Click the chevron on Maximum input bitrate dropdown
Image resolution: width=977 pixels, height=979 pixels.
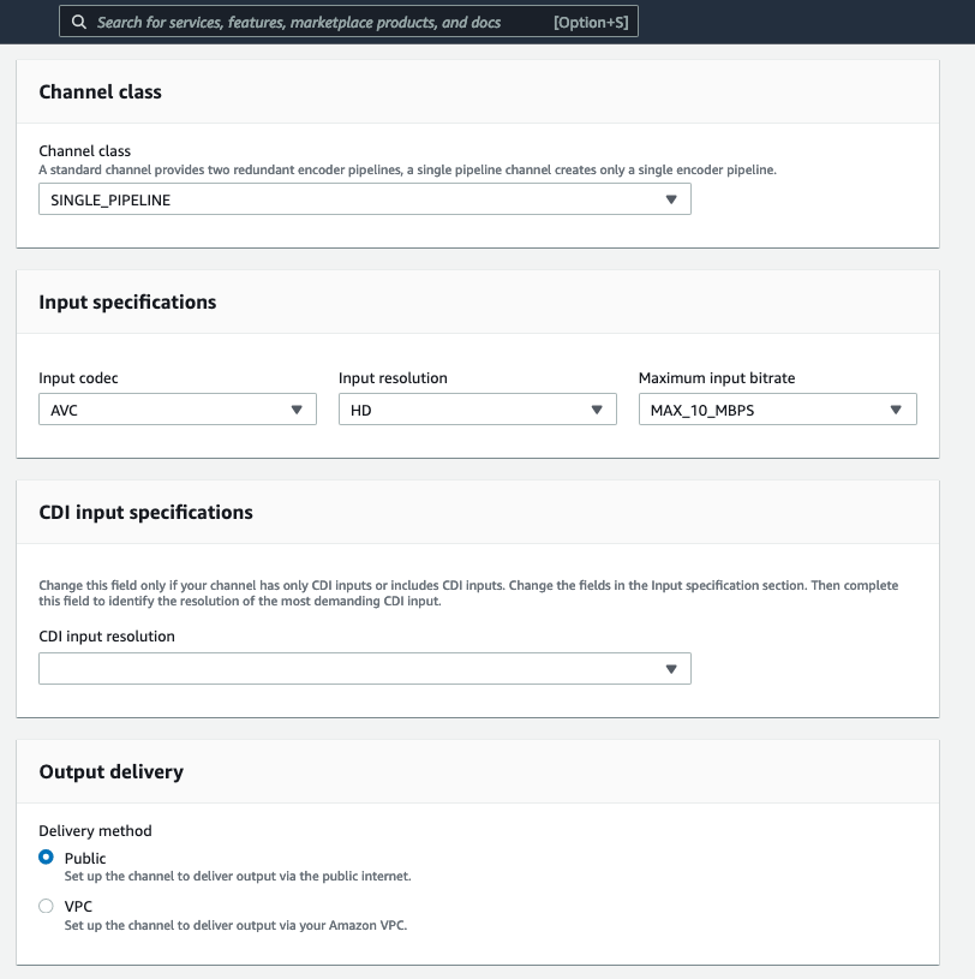click(898, 409)
